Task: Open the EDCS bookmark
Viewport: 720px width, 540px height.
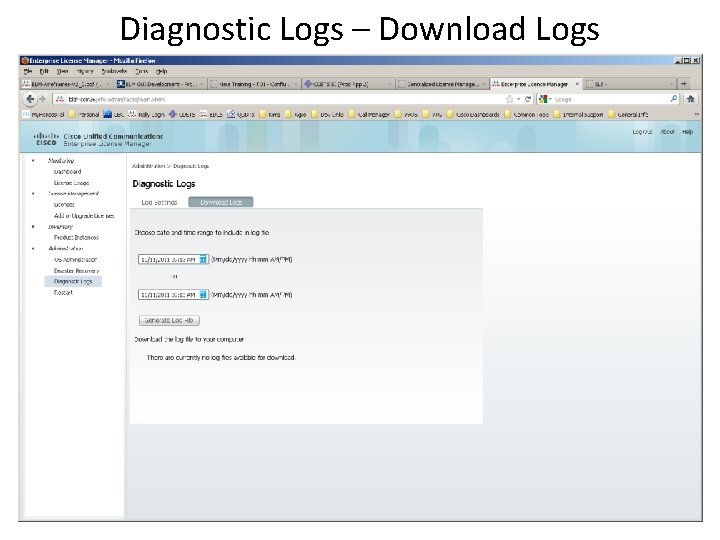Action: point(211,114)
